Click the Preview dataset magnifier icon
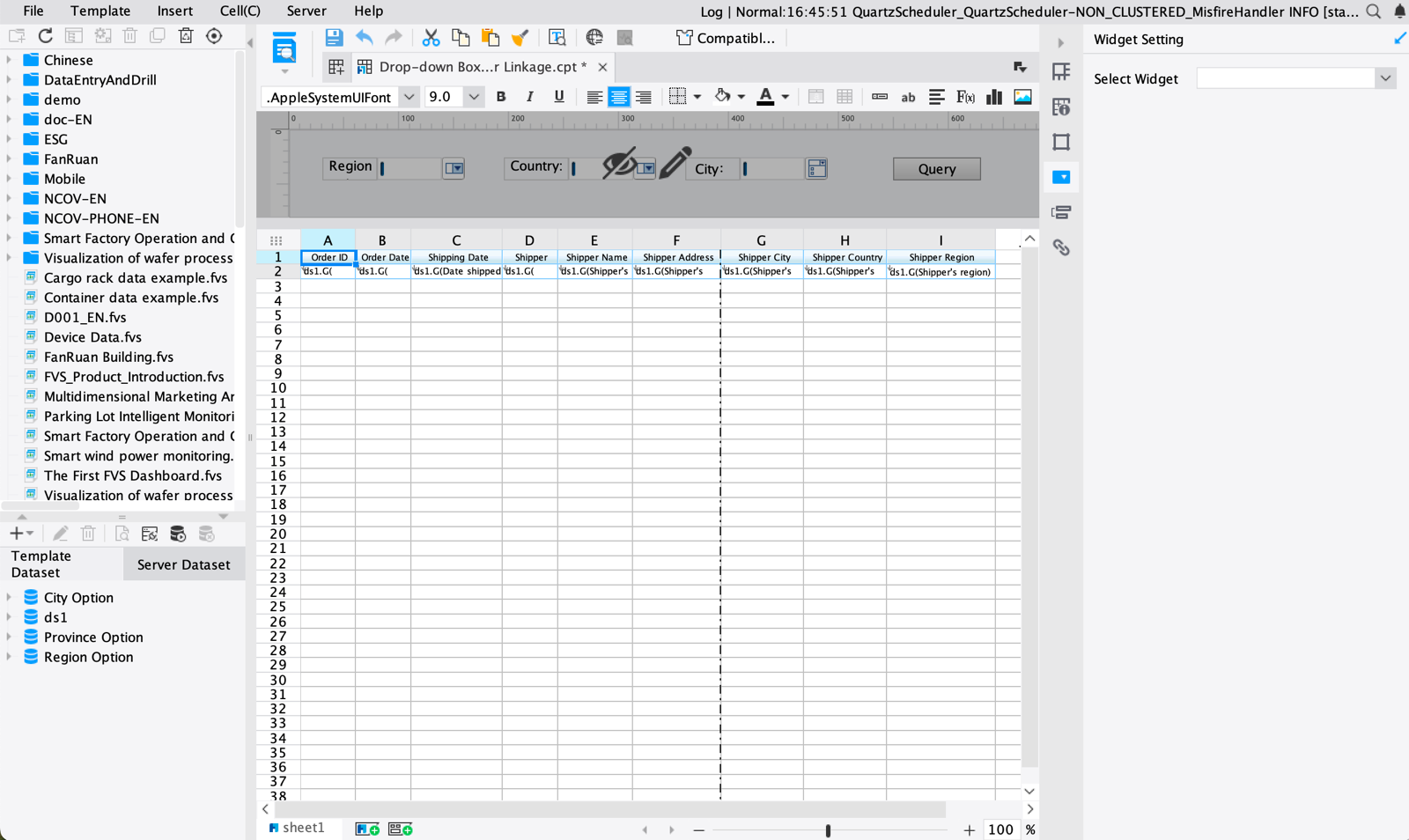Screen dimensions: 1409x840 [122, 533]
